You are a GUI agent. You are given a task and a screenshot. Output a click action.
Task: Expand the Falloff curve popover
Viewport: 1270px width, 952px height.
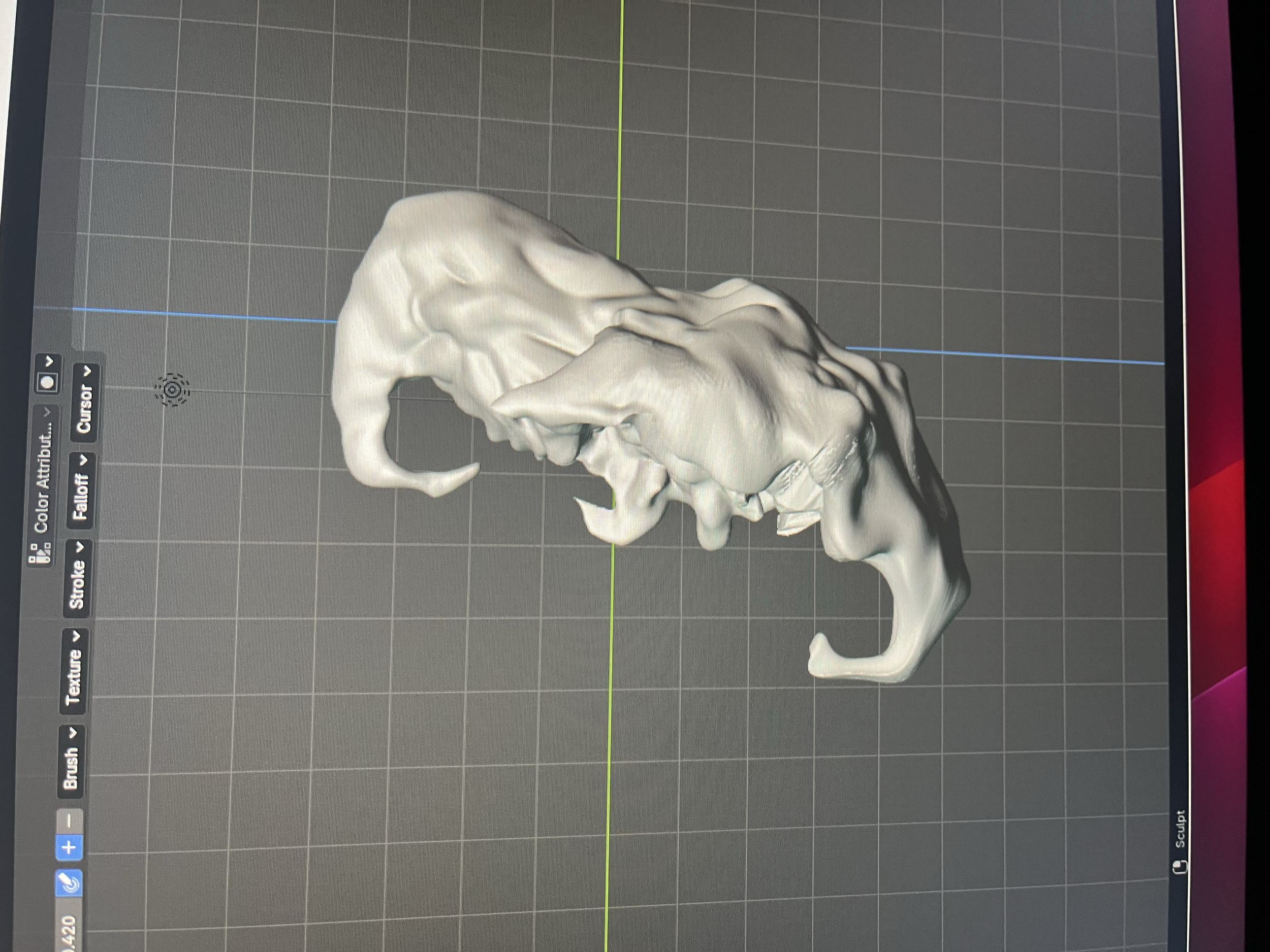pos(81,489)
